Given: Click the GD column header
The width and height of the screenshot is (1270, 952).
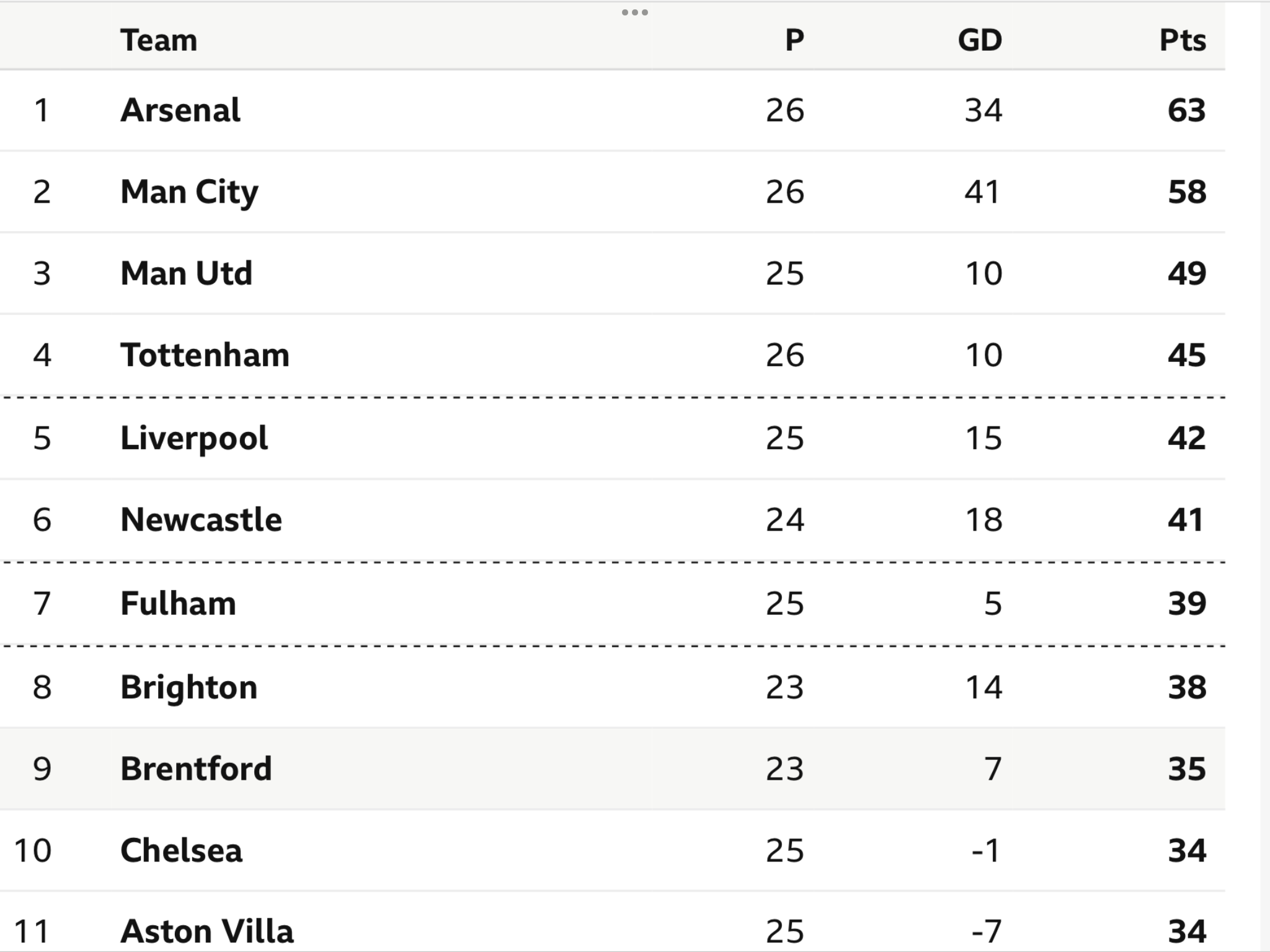Looking at the screenshot, I should [980, 41].
